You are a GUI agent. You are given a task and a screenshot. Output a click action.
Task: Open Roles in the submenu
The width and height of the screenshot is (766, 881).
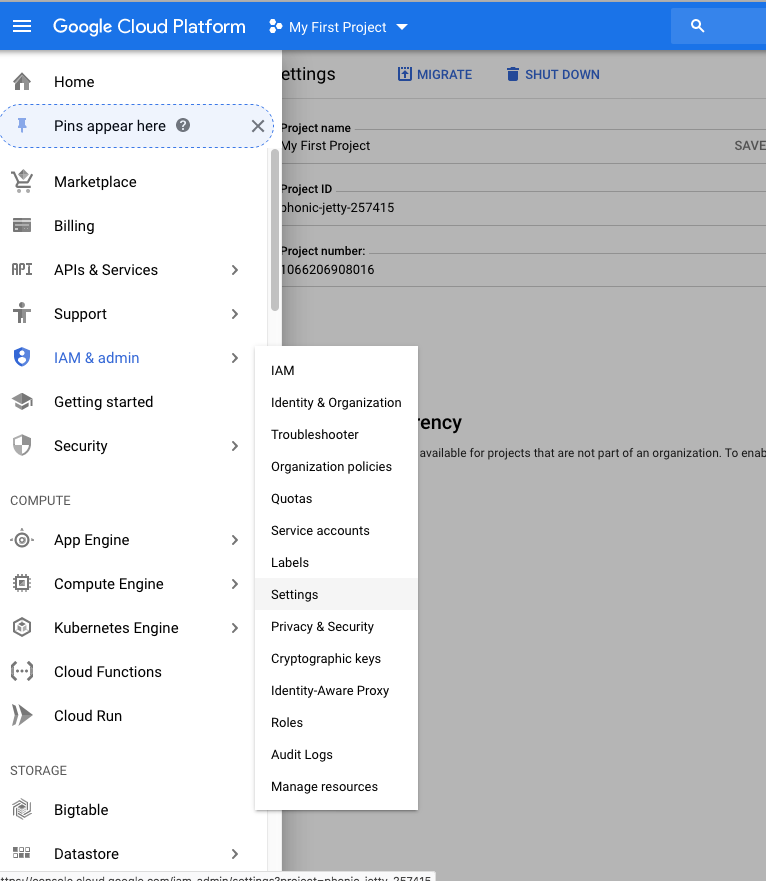pos(336,723)
